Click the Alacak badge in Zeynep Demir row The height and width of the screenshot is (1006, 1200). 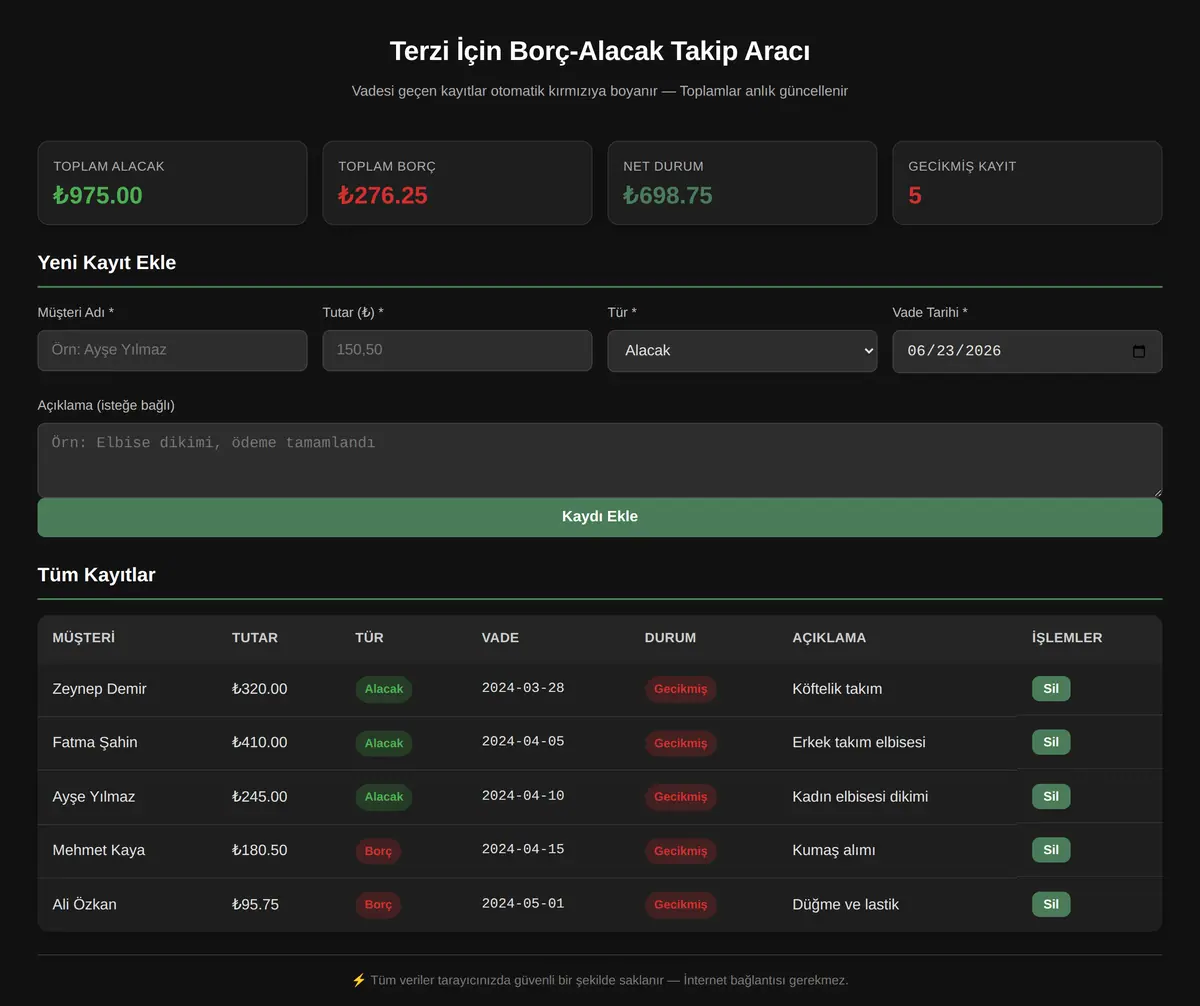pyautogui.click(x=384, y=689)
